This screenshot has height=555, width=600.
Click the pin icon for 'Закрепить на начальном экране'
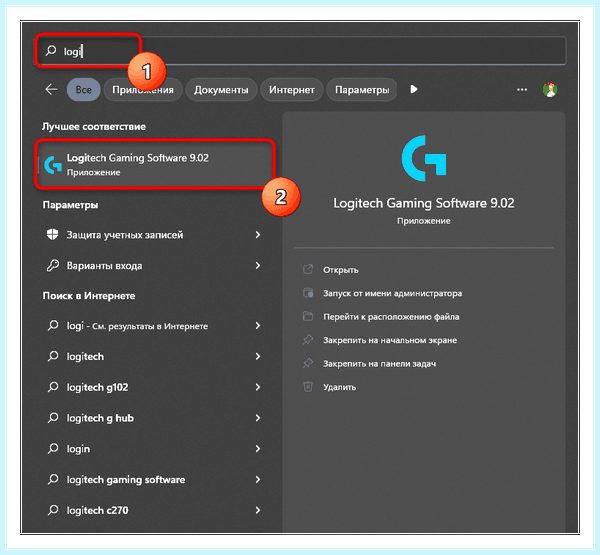308,340
